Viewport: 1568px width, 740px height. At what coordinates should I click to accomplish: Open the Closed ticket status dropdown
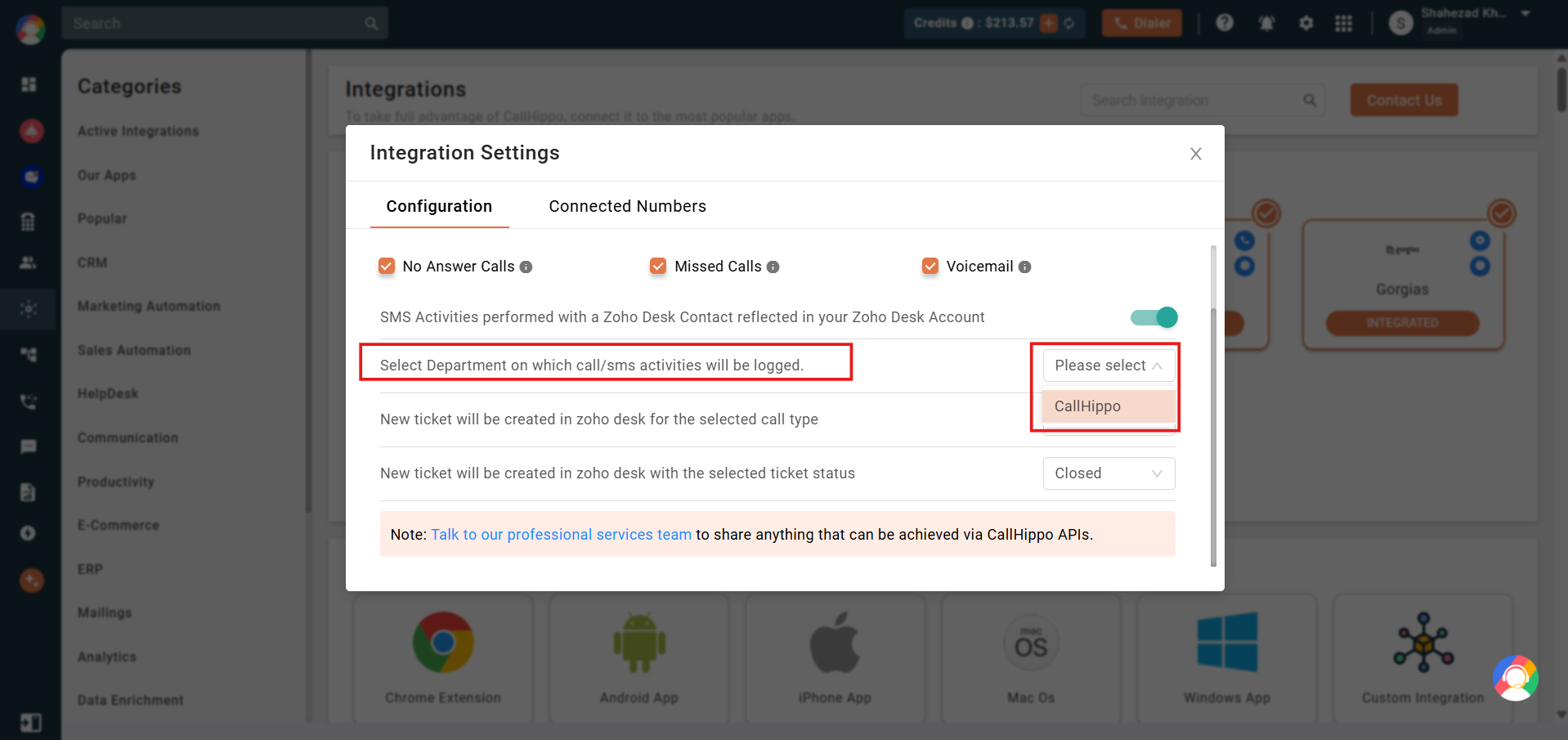coord(1109,473)
